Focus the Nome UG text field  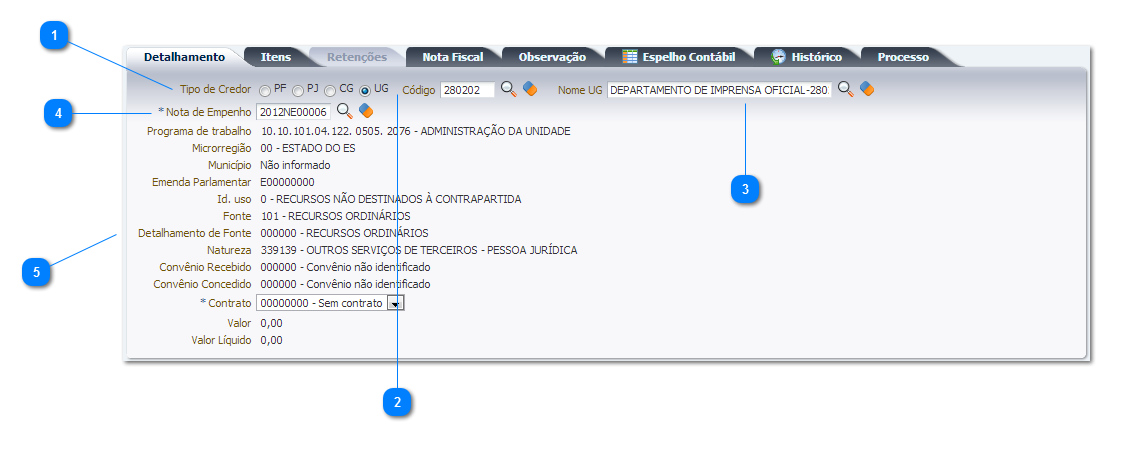(718, 90)
